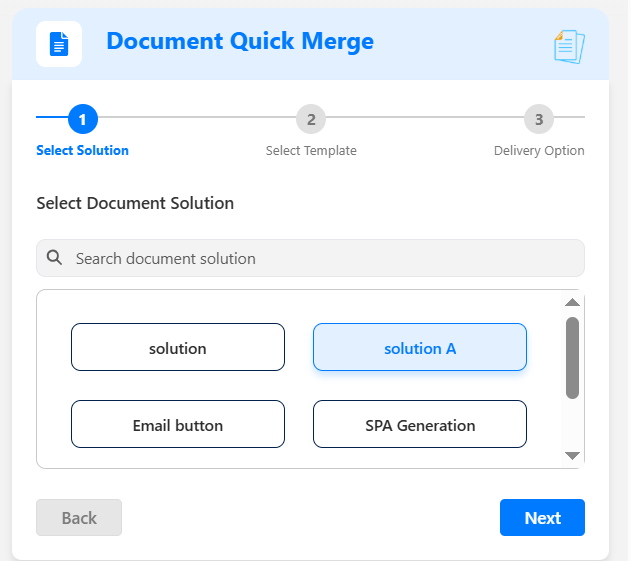The width and height of the screenshot is (631, 561).
Task: Click the Delivery Option step label
Action: [x=539, y=151]
